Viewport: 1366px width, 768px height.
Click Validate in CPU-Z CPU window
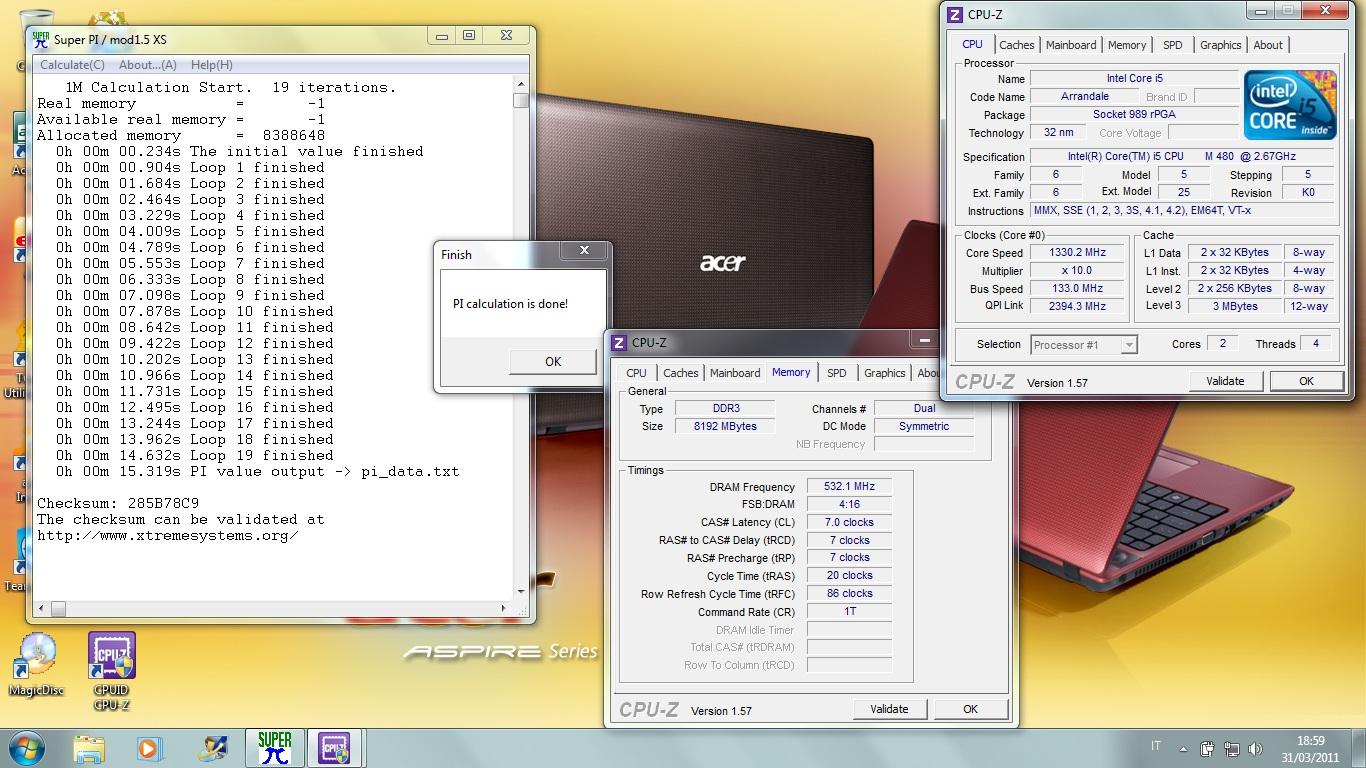1225,381
